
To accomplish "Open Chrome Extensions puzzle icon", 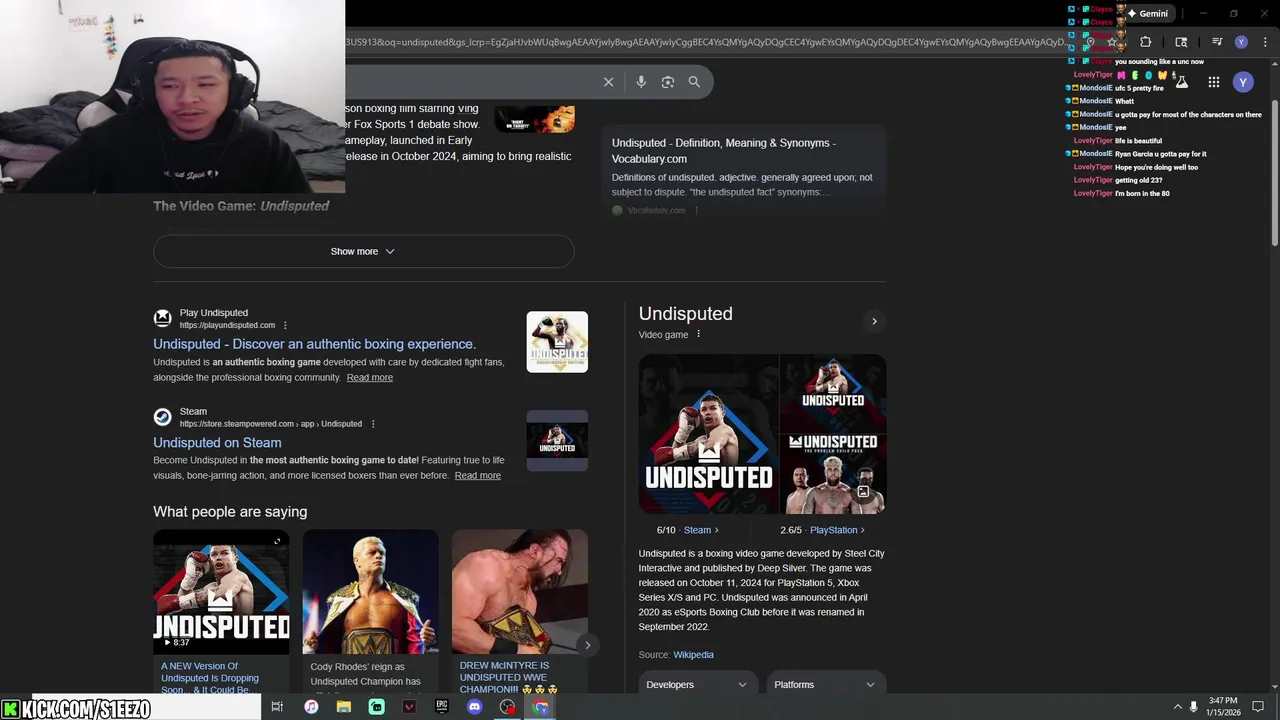I will point(1146,42).
